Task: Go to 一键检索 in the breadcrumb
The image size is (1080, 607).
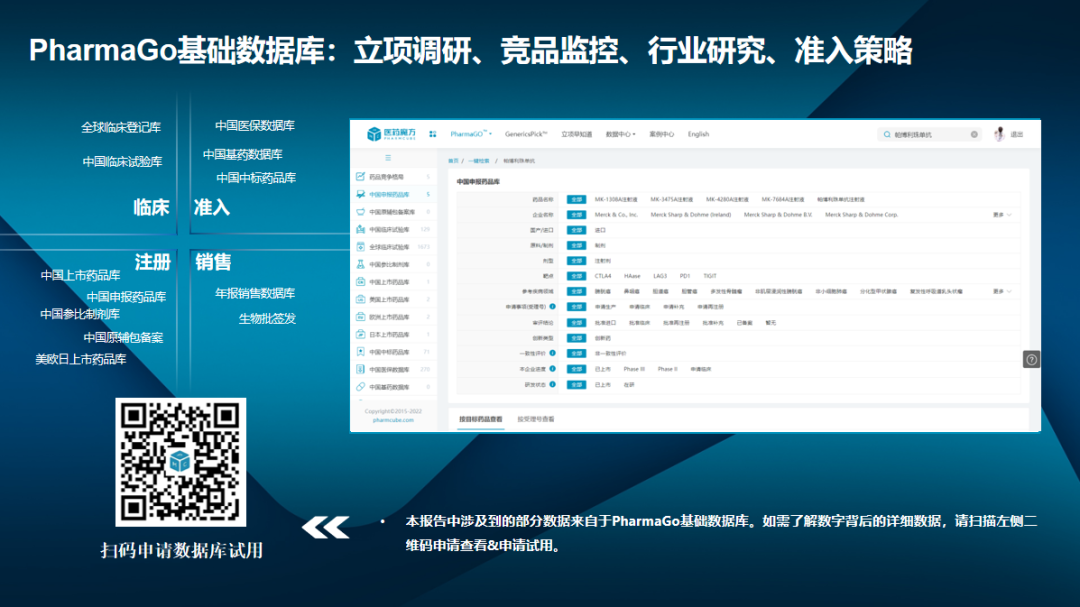Action: (x=479, y=161)
